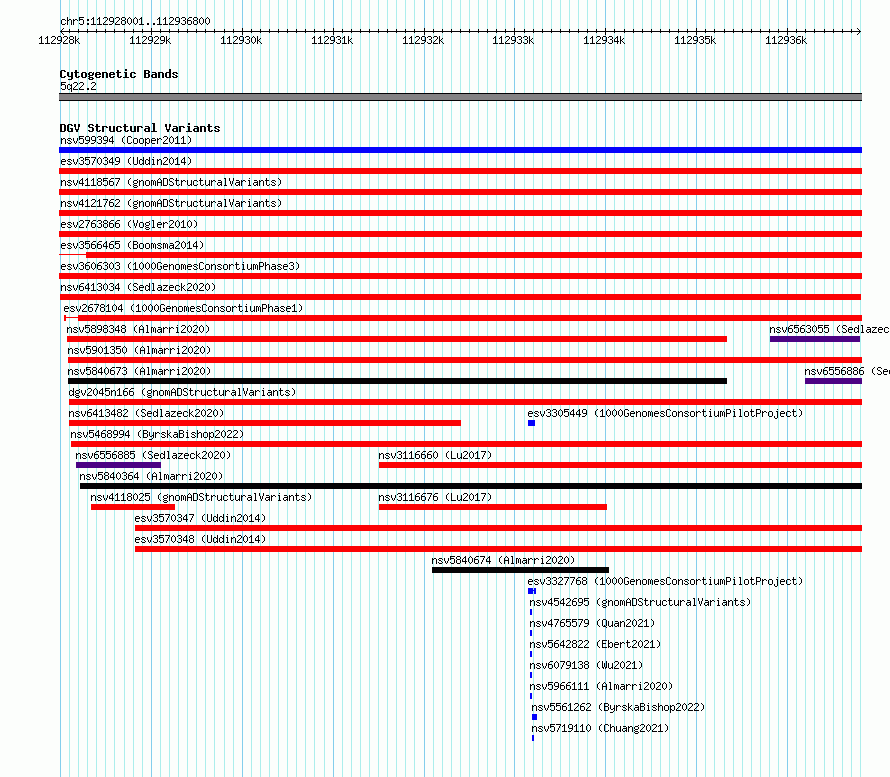Click the black bar of nsv5840674 (Almarri2020)

520,570
